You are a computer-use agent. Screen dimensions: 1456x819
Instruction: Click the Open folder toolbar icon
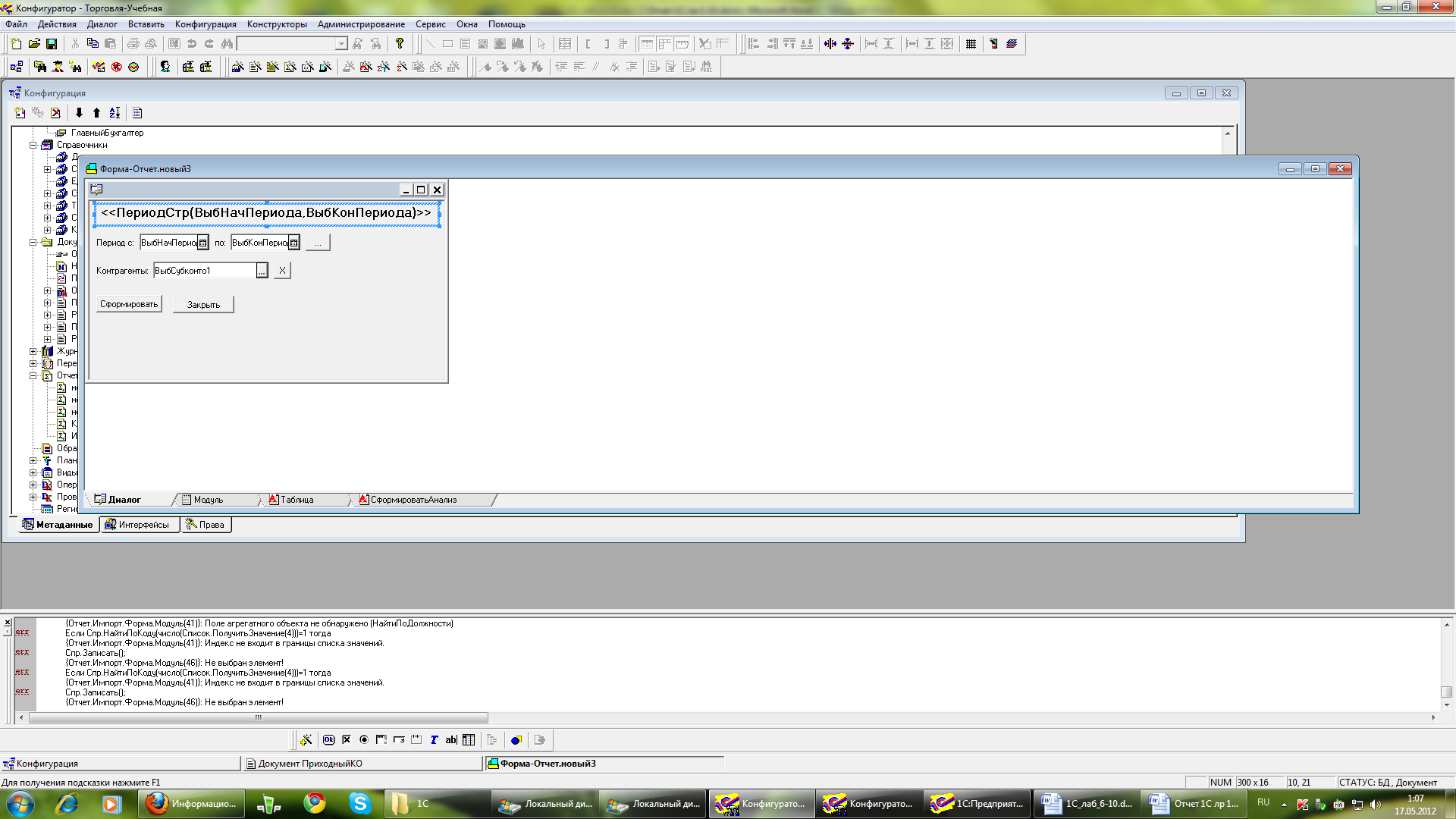point(34,44)
